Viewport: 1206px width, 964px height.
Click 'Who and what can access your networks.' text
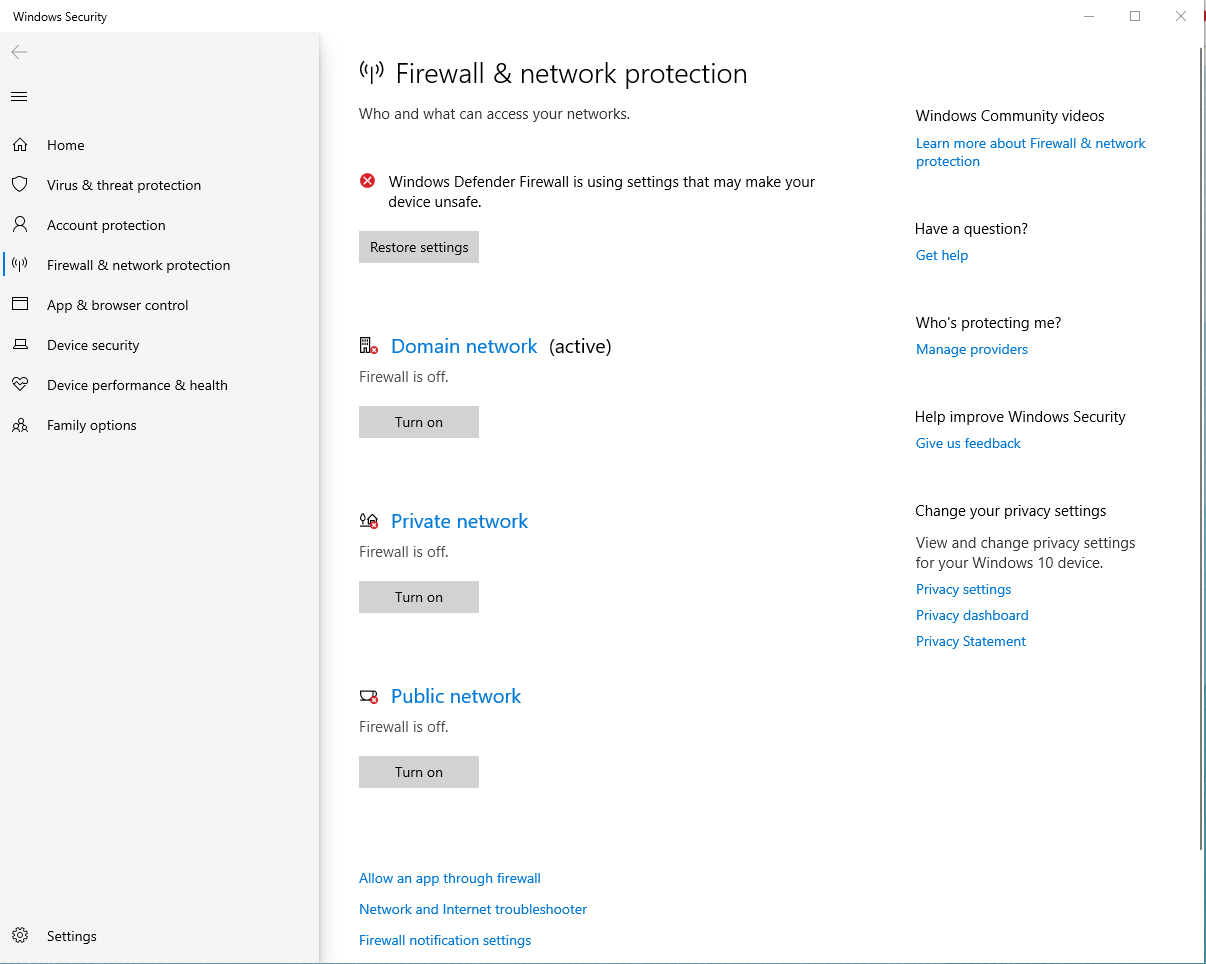click(x=494, y=114)
